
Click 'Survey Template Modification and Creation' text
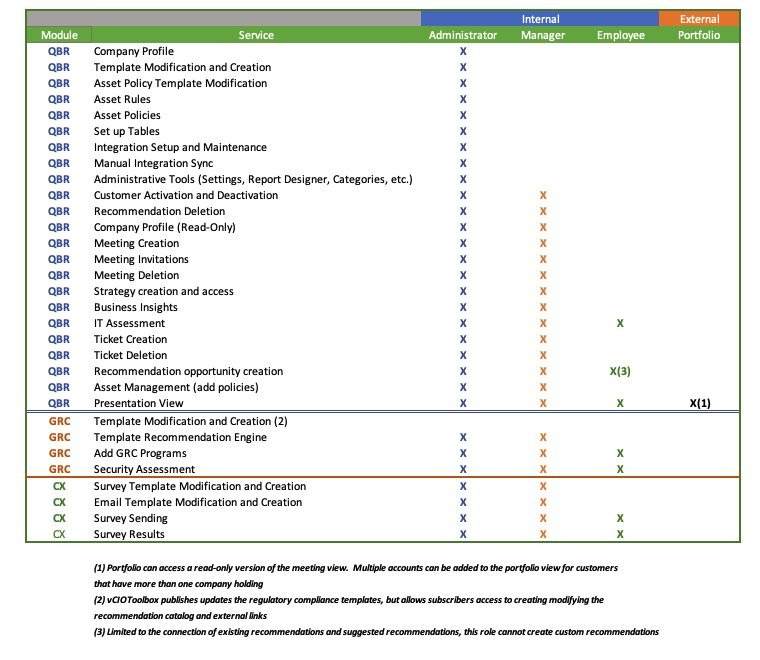[200, 486]
